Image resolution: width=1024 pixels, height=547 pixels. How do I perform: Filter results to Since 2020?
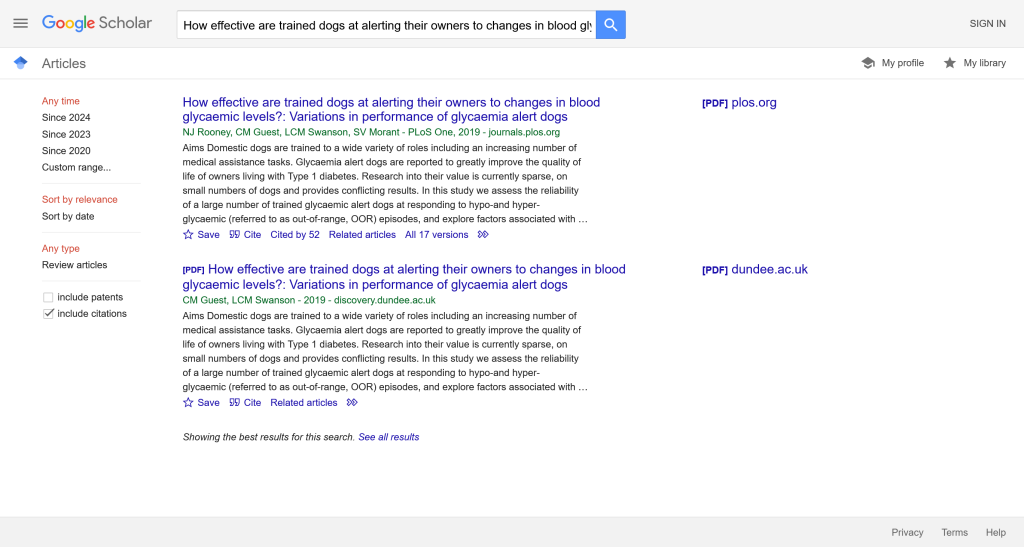pyautogui.click(x=66, y=151)
